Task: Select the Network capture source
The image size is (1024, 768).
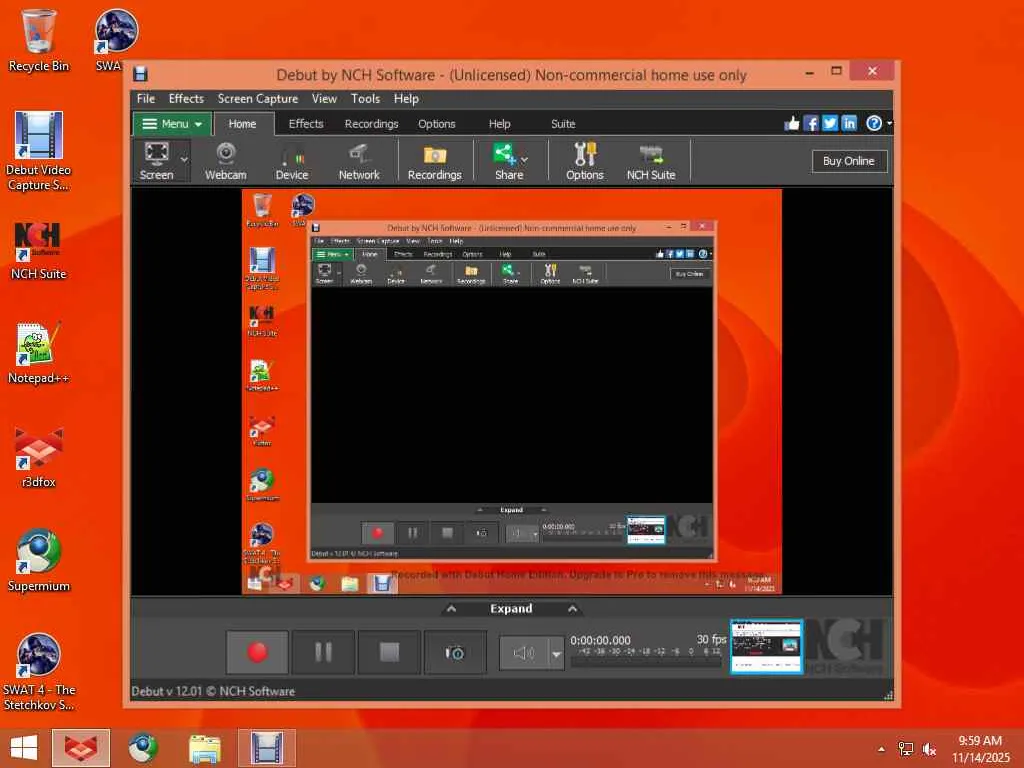Action: click(359, 161)
